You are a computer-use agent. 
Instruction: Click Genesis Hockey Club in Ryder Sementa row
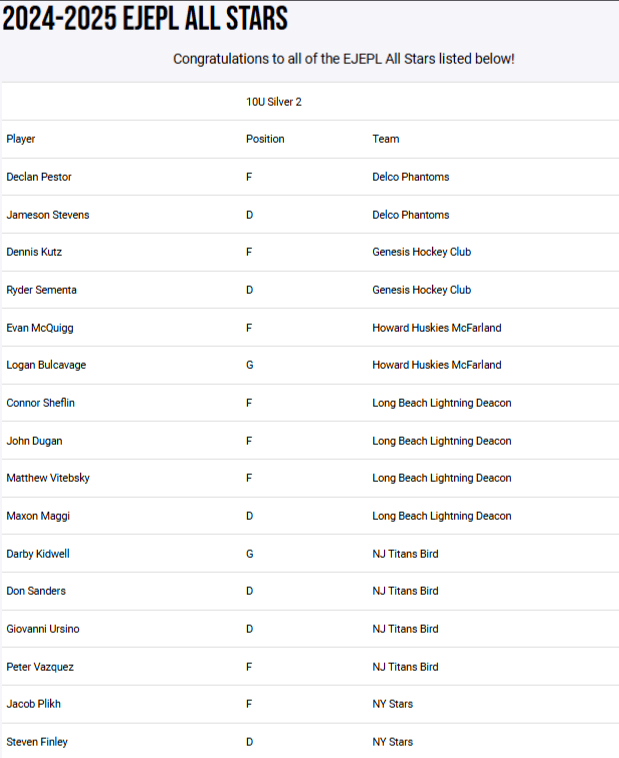[x=422, y=290]
